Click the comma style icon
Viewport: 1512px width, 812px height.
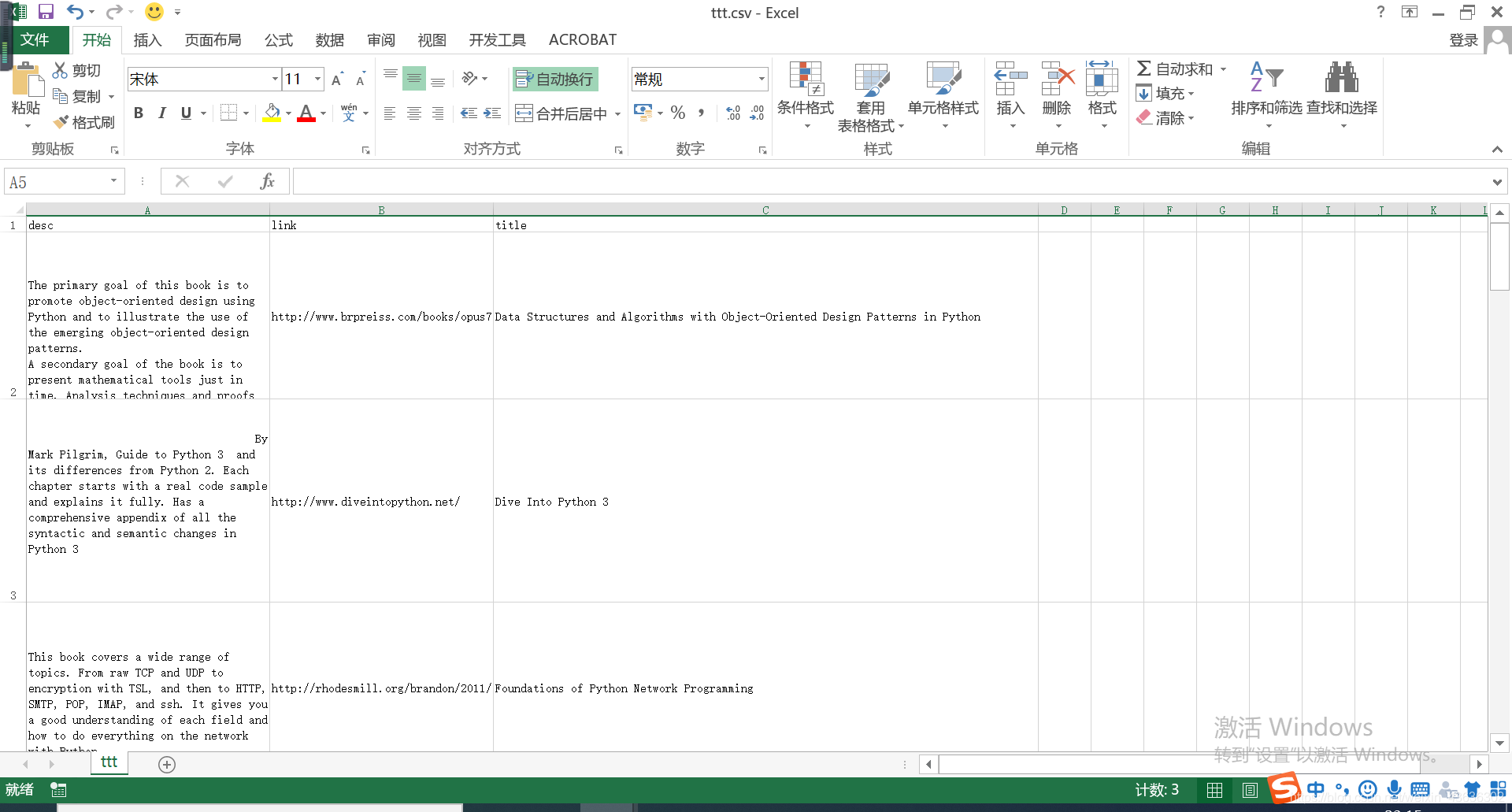pyautogui.click(x=701, y=113)
